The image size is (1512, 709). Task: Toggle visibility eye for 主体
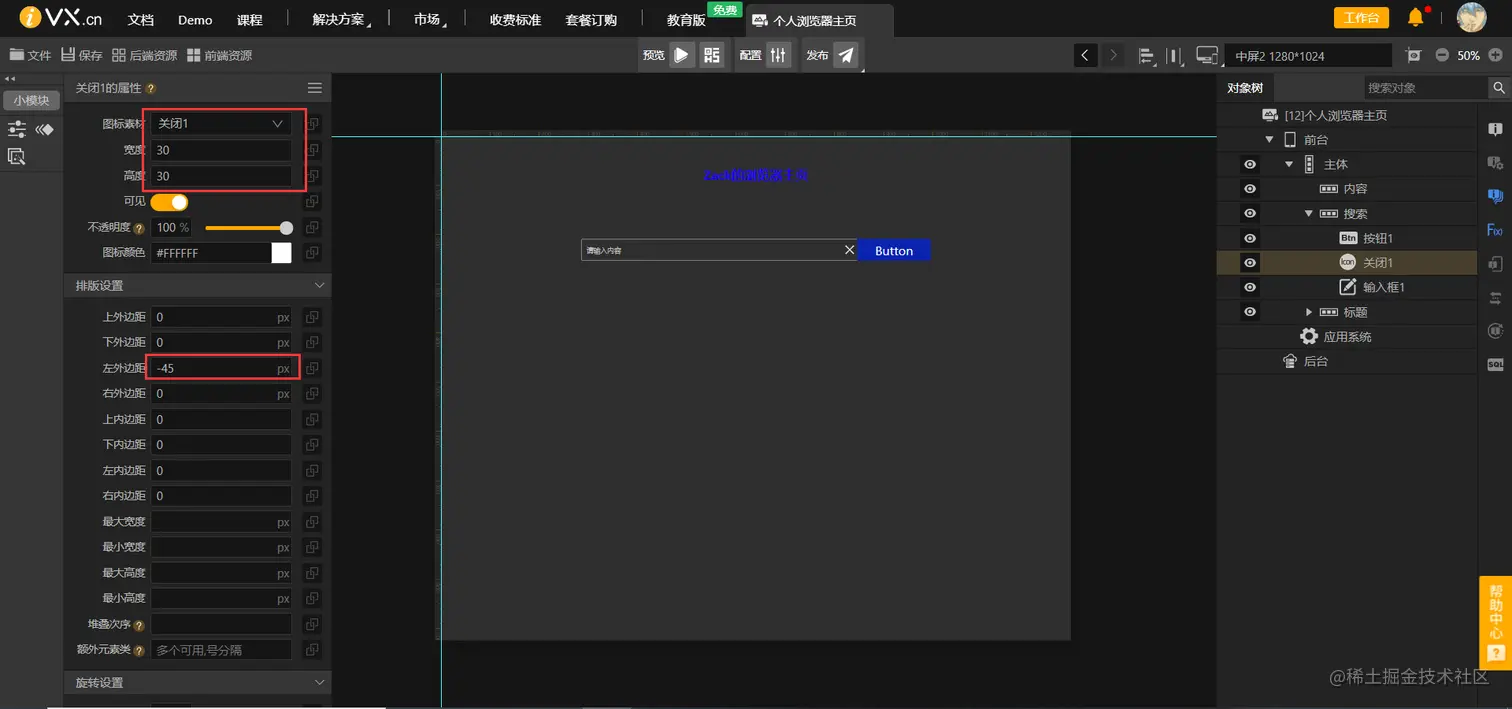(x=1249, y=164)
